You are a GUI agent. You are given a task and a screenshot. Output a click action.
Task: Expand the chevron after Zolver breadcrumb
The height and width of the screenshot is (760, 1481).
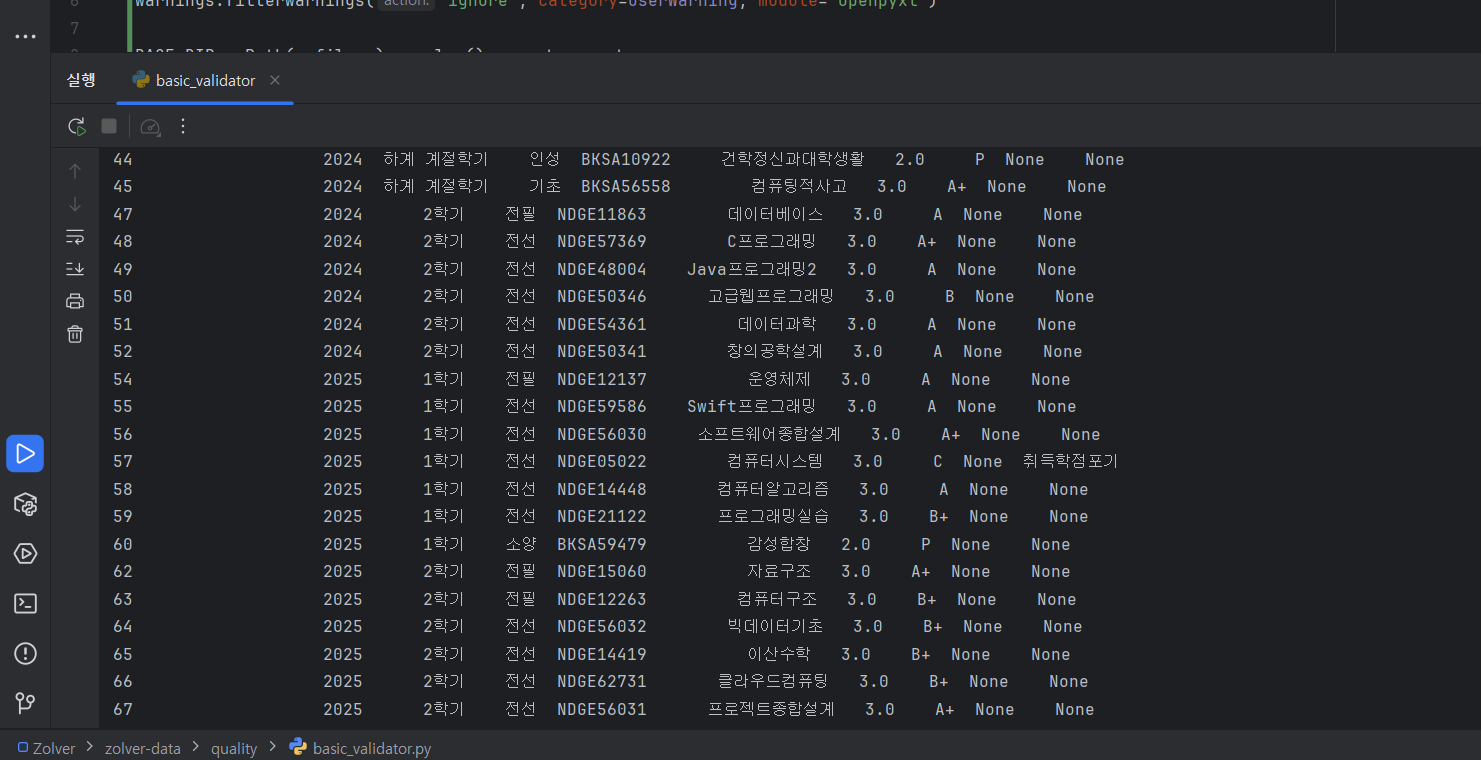click(90, 748)
